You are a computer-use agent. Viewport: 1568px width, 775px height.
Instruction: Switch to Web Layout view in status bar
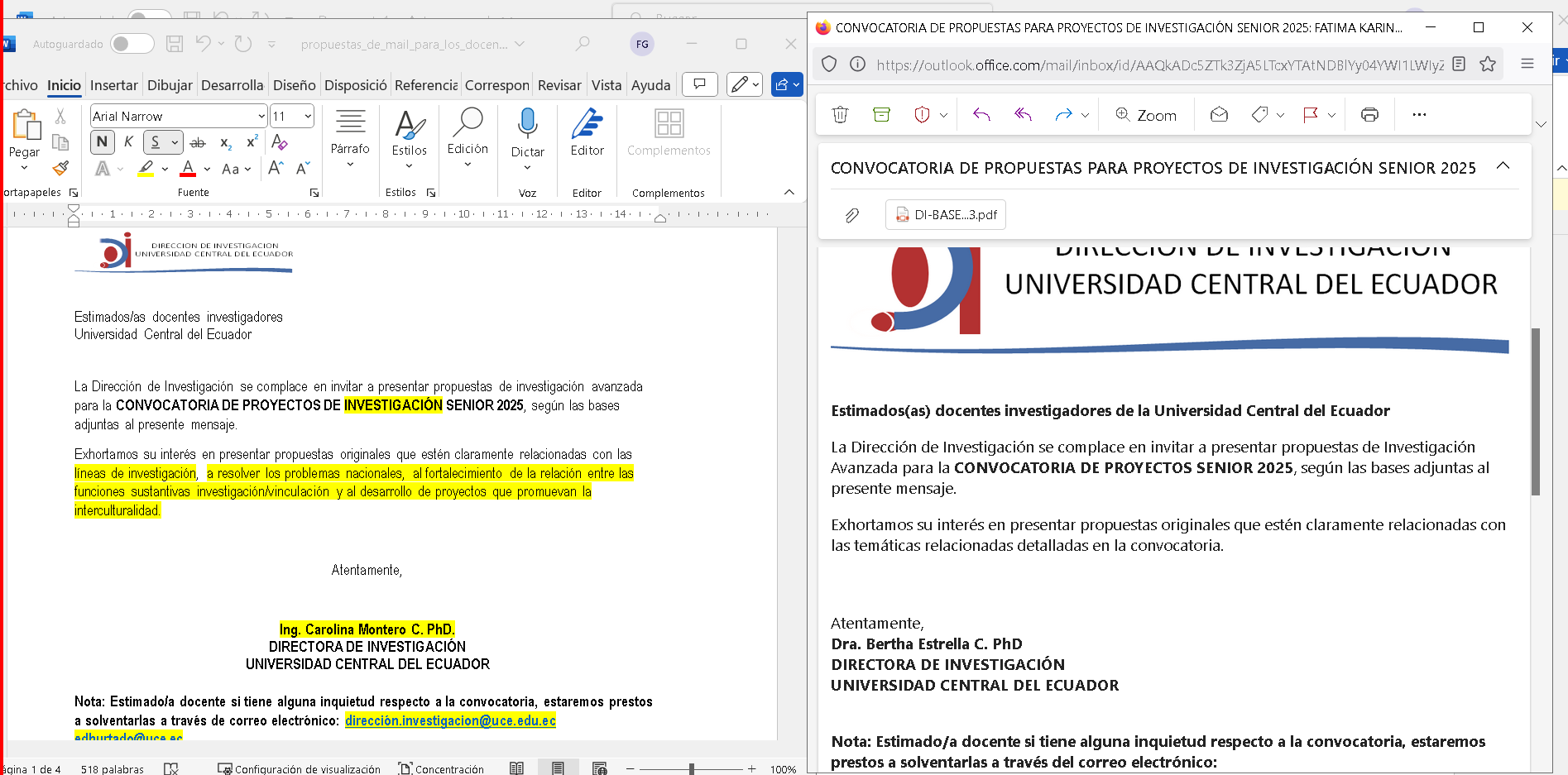coord(600,768)
